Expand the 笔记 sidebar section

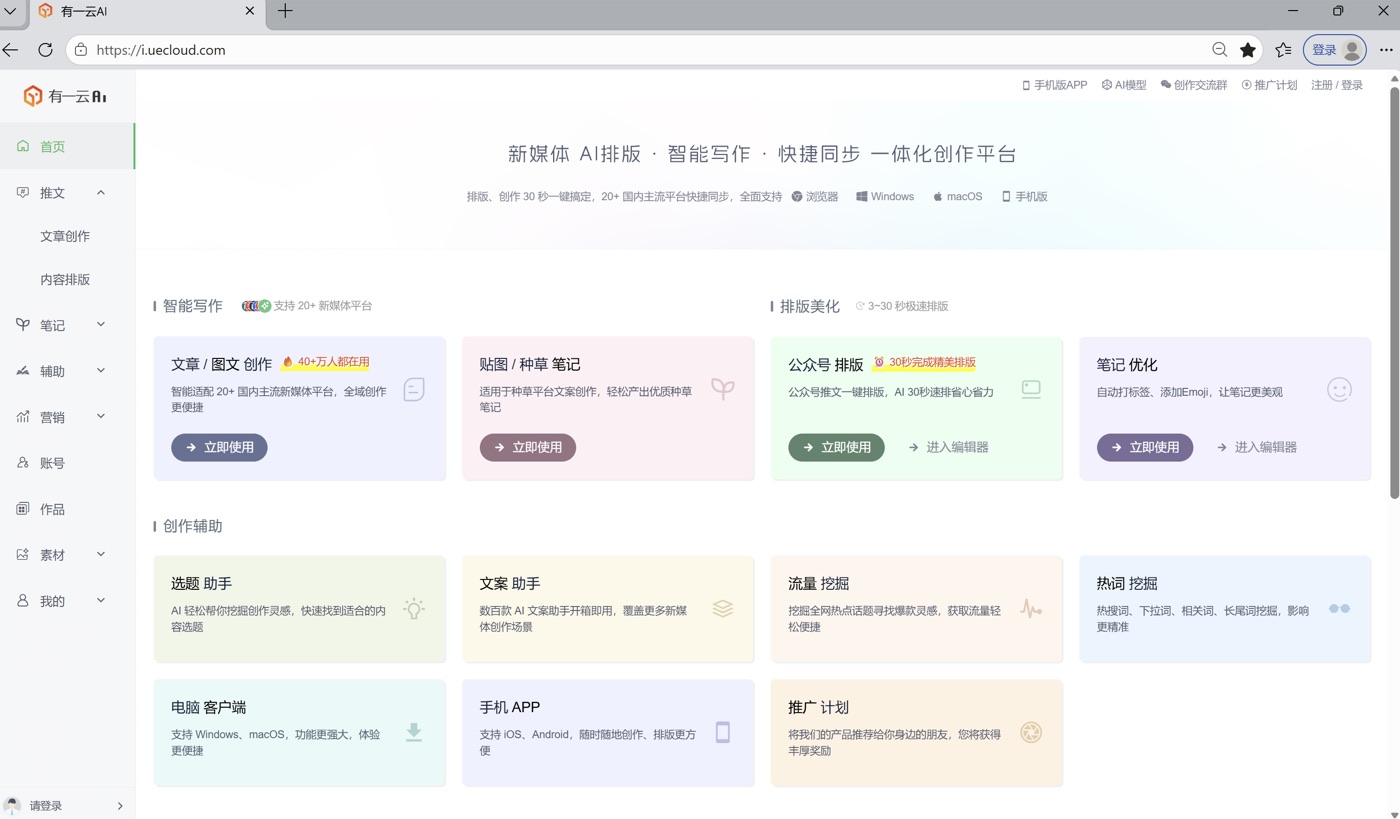[x=101, y=324]
